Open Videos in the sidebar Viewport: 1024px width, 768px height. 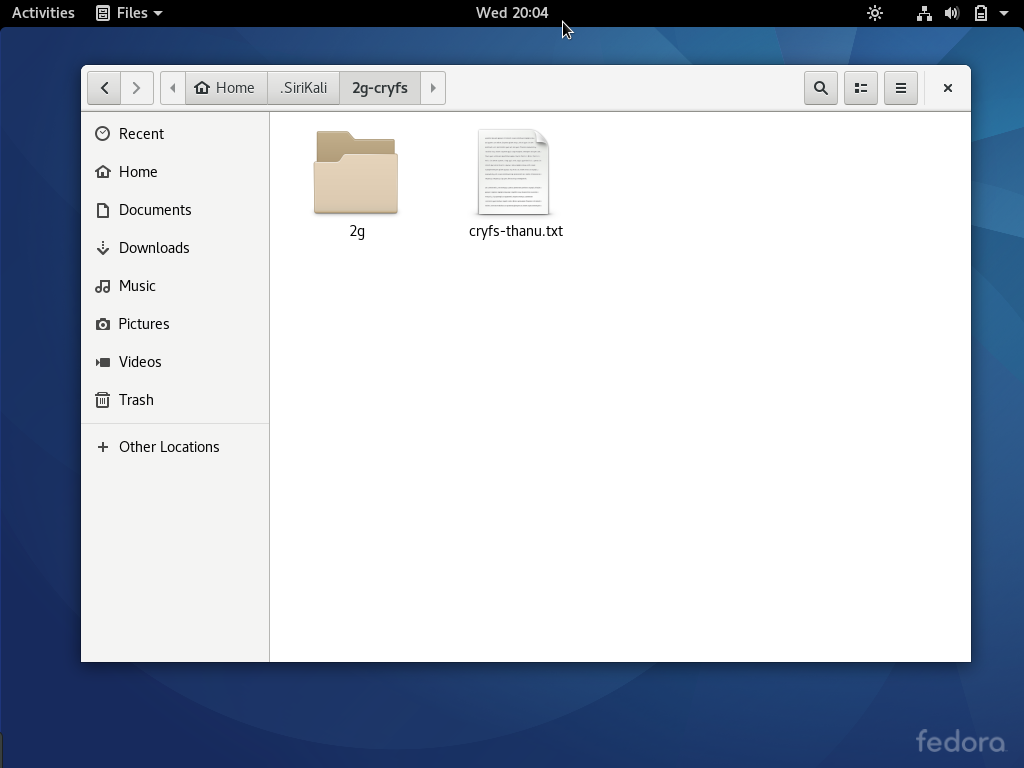[x=175, y=362]
